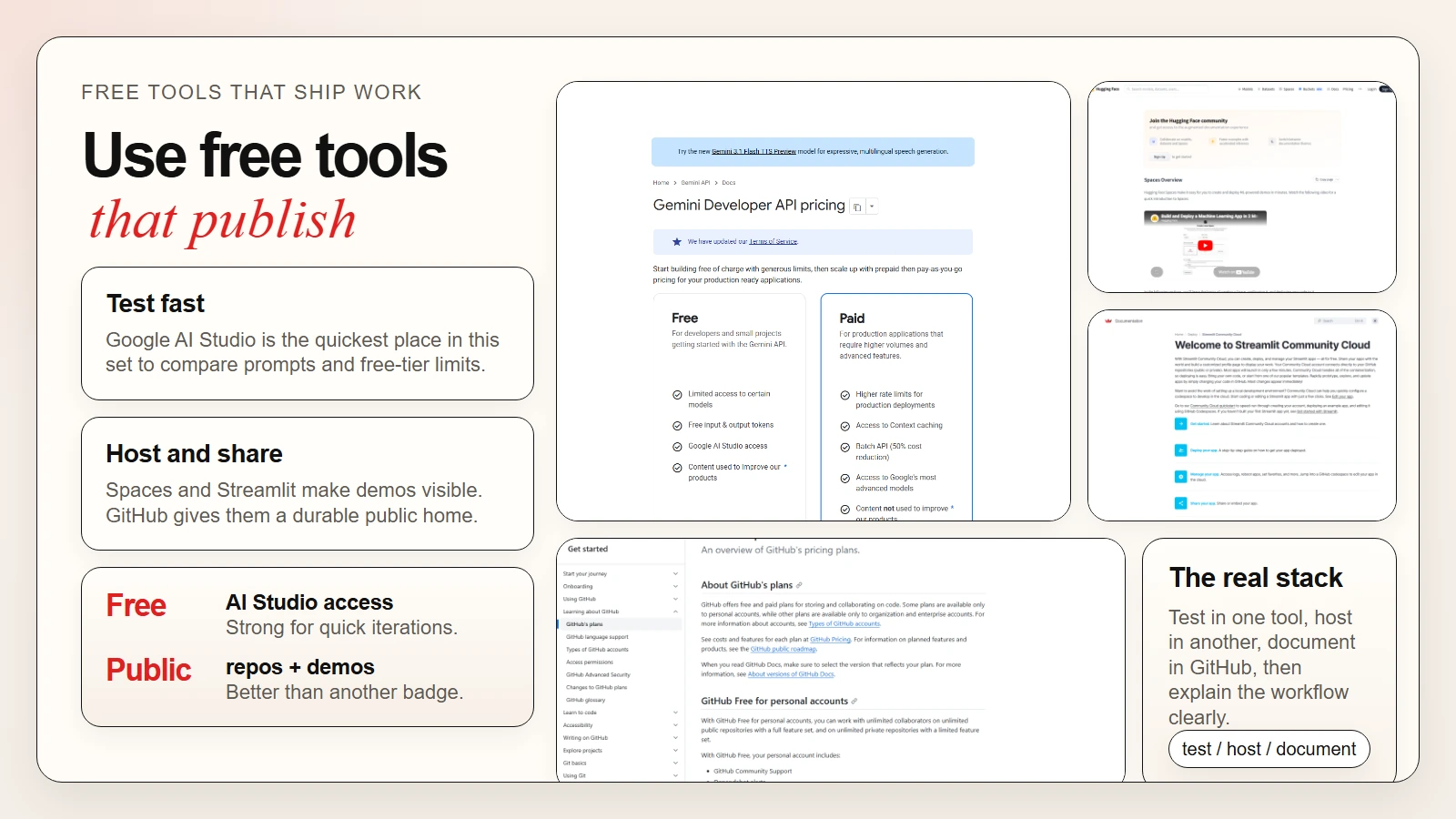Click anchor link icon beside About GitHub's plans
Screen dimensions: 1456x819
[799, 585]
